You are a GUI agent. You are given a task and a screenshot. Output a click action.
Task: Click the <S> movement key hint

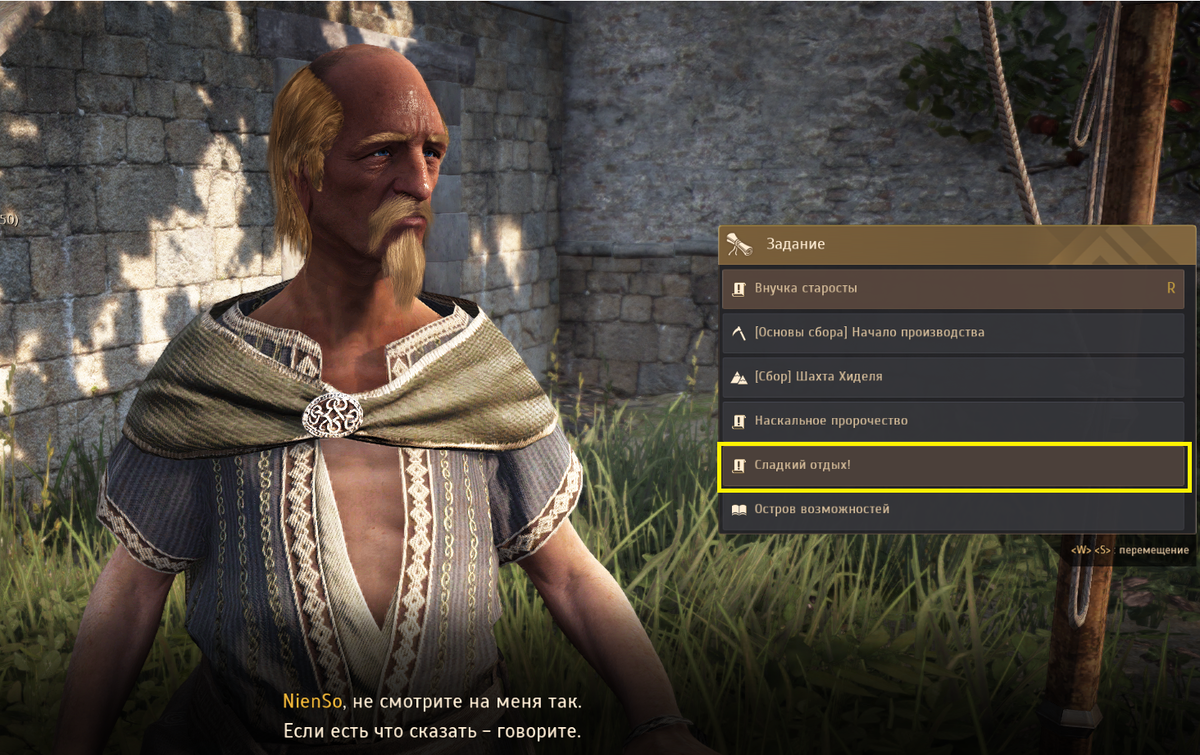(x=1102, y=550)
